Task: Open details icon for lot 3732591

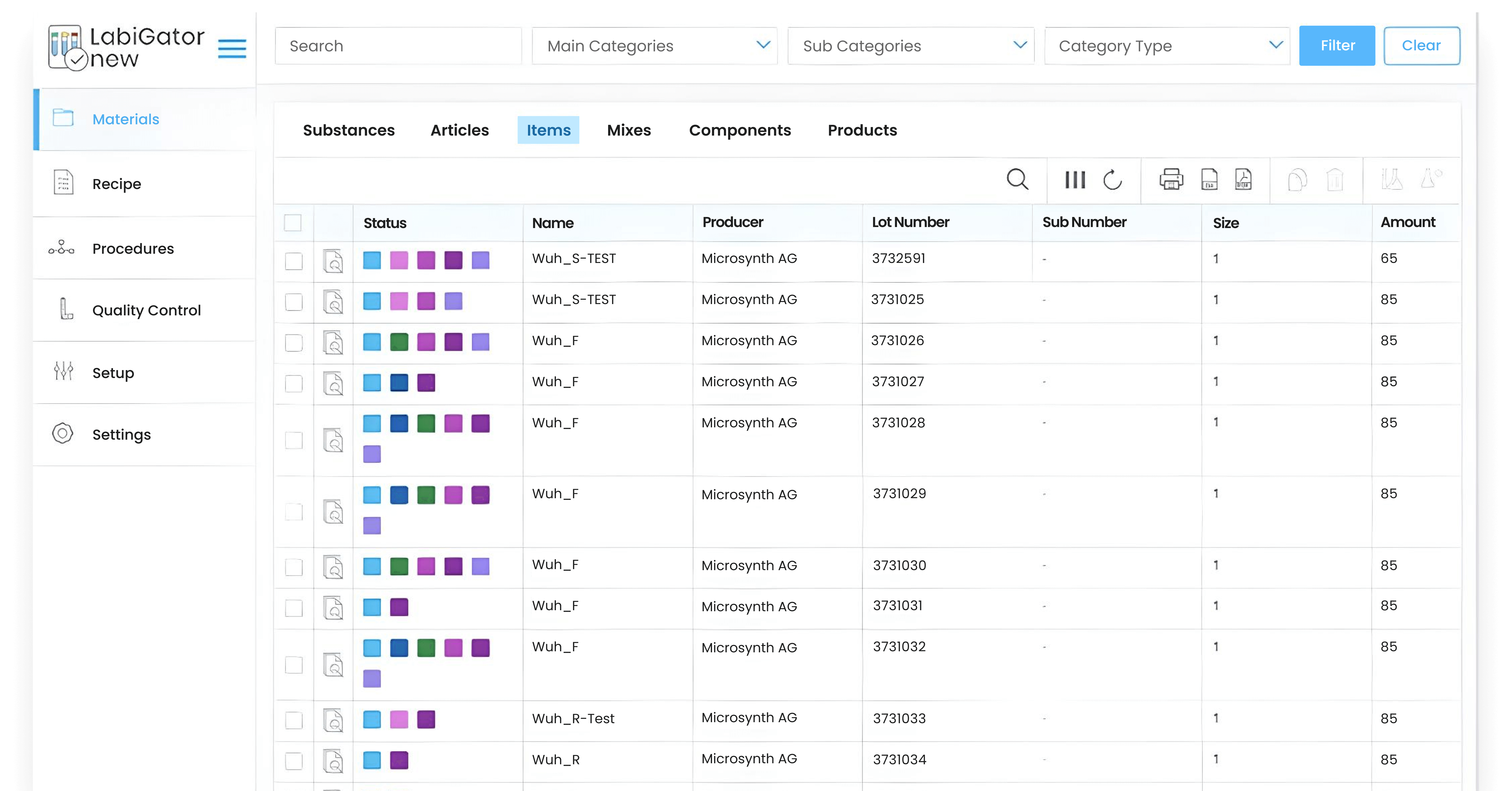Action: [333, 261]
